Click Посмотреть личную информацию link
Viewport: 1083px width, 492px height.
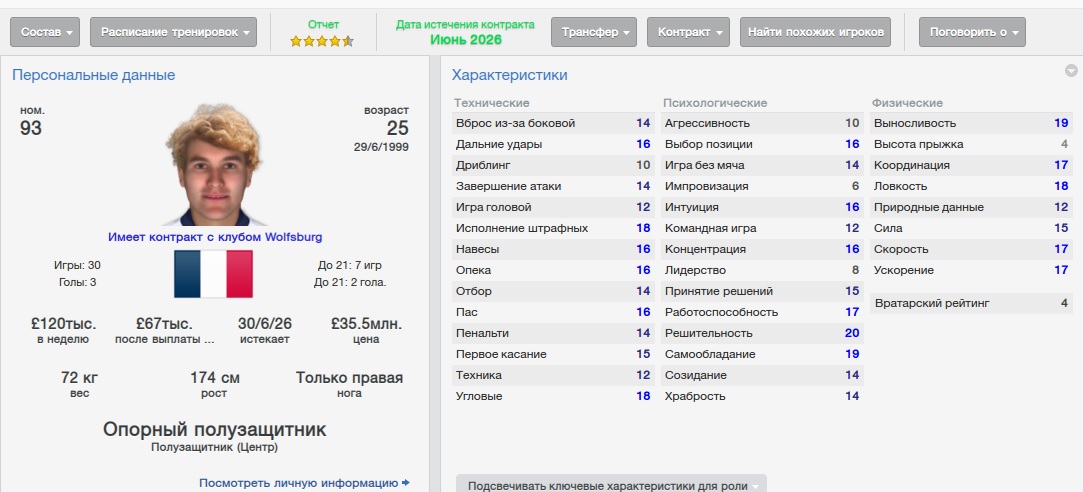click(x=304, y=483)
